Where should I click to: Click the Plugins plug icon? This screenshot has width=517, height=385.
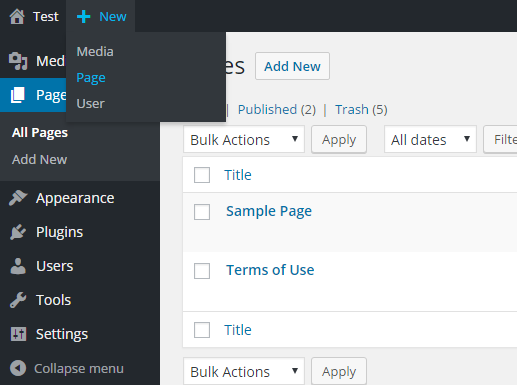coord(18,232)
